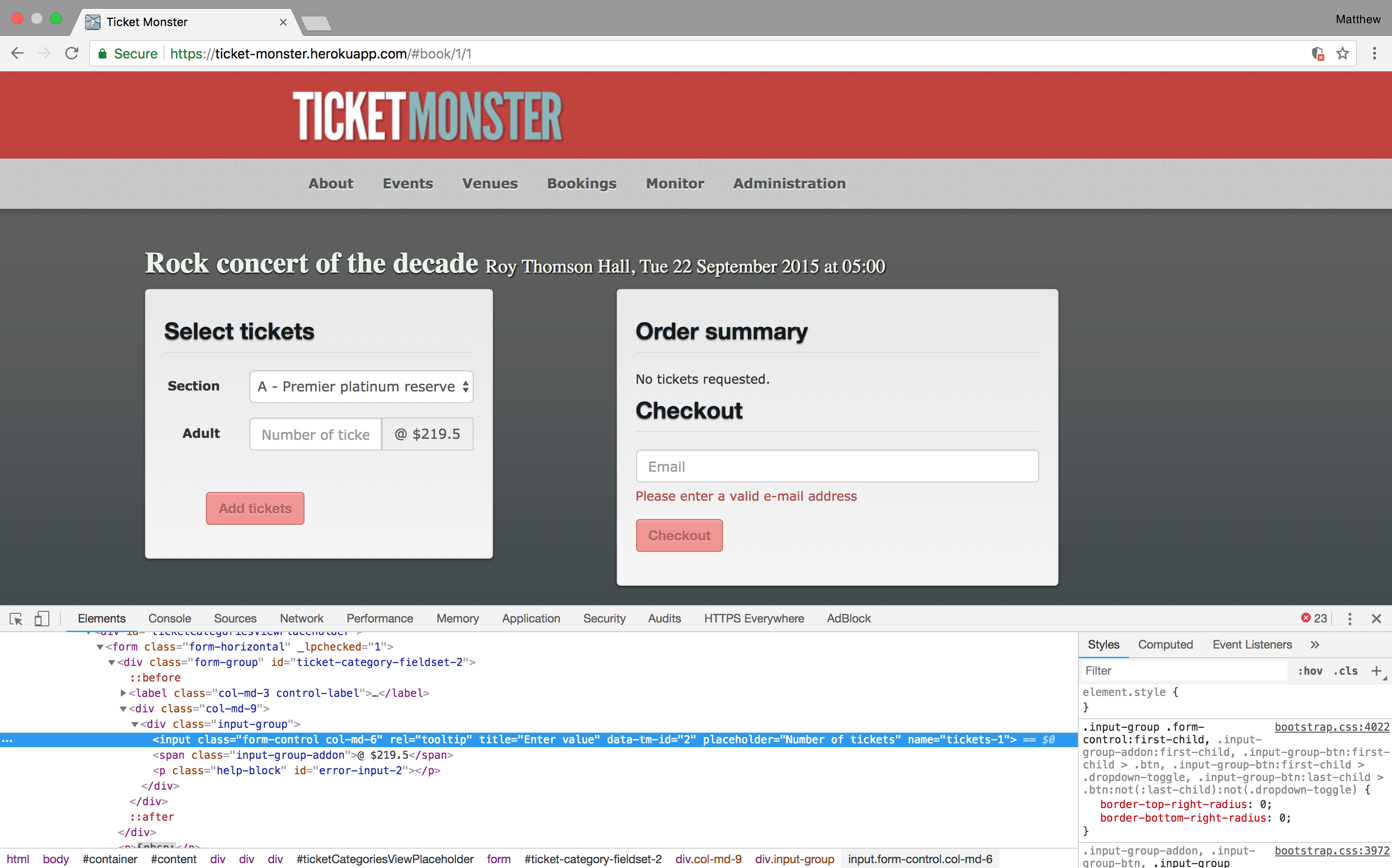Image resolution: width=1392 pixels, height=868 pixels.
Task: Open the Computed styles tab
Action: [x=1165, y=645]
